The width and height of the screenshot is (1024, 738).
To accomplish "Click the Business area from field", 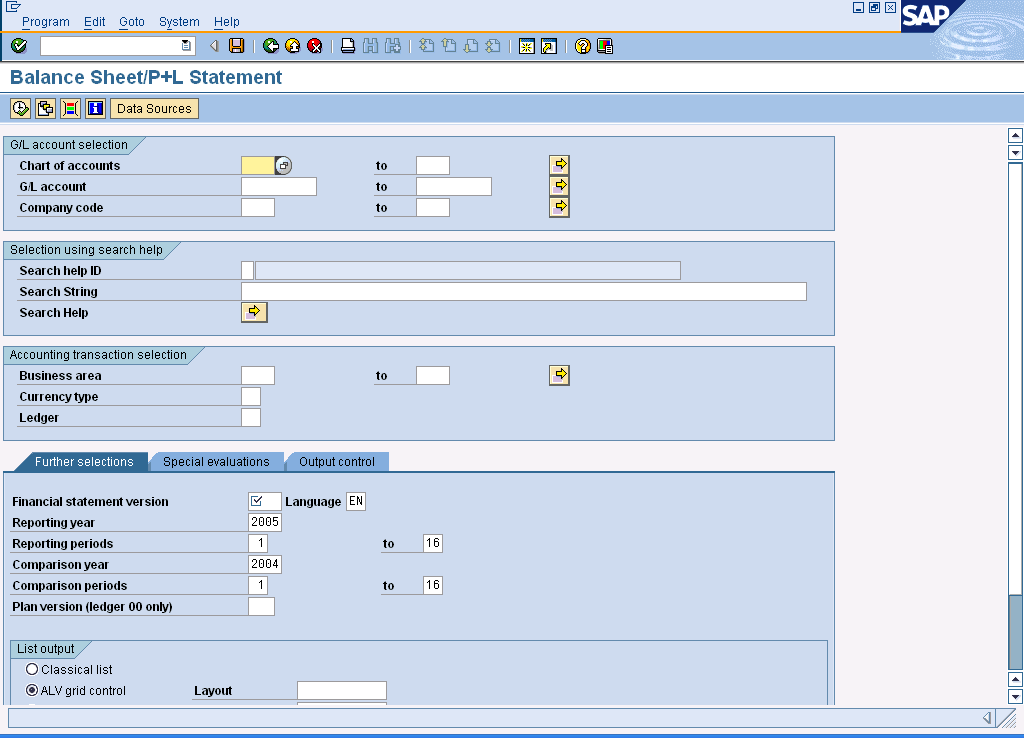I will pos(258,376).
